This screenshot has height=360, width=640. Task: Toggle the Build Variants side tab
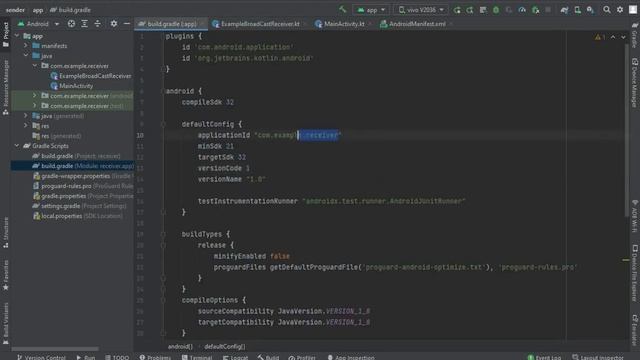point(6,323)
